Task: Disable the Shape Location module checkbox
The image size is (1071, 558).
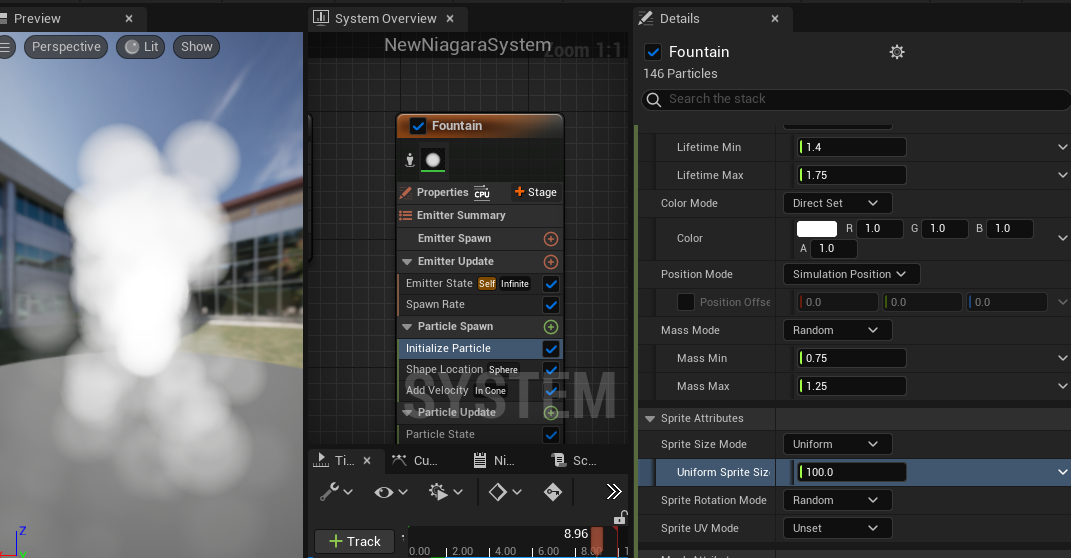Action: pyautogui.click(x=551, y=369)
